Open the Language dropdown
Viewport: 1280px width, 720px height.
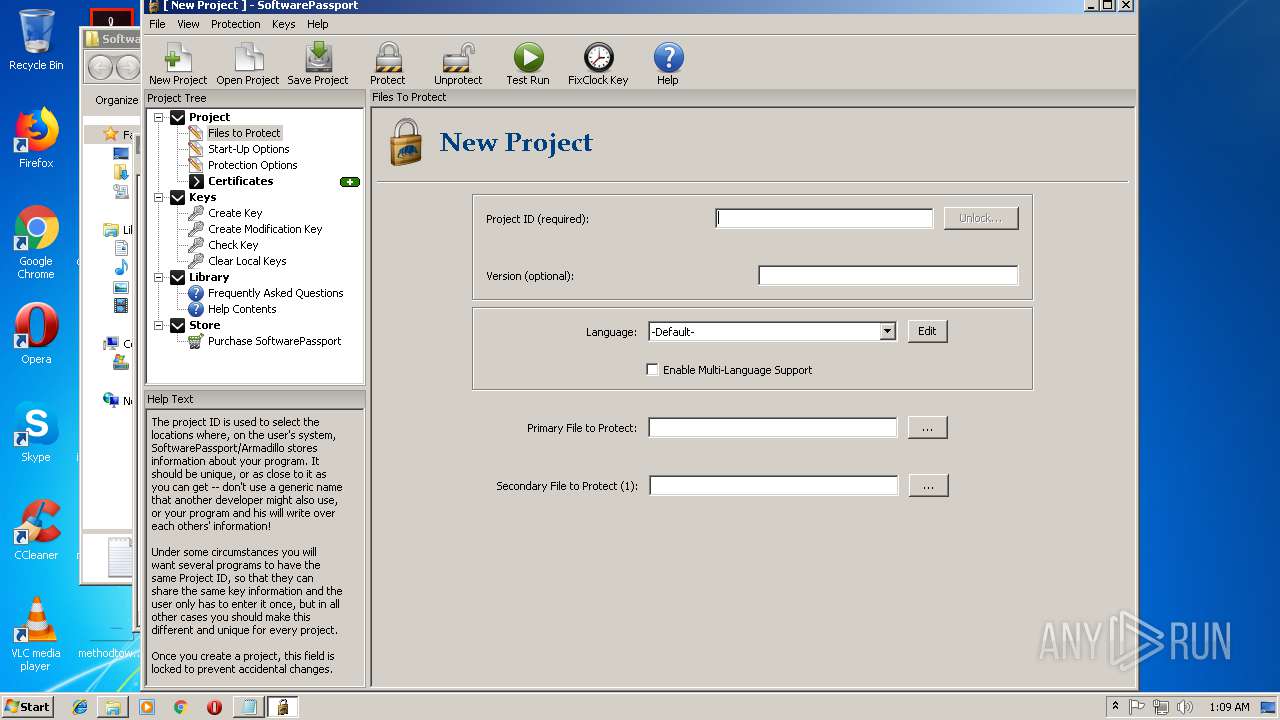(887, 332)
